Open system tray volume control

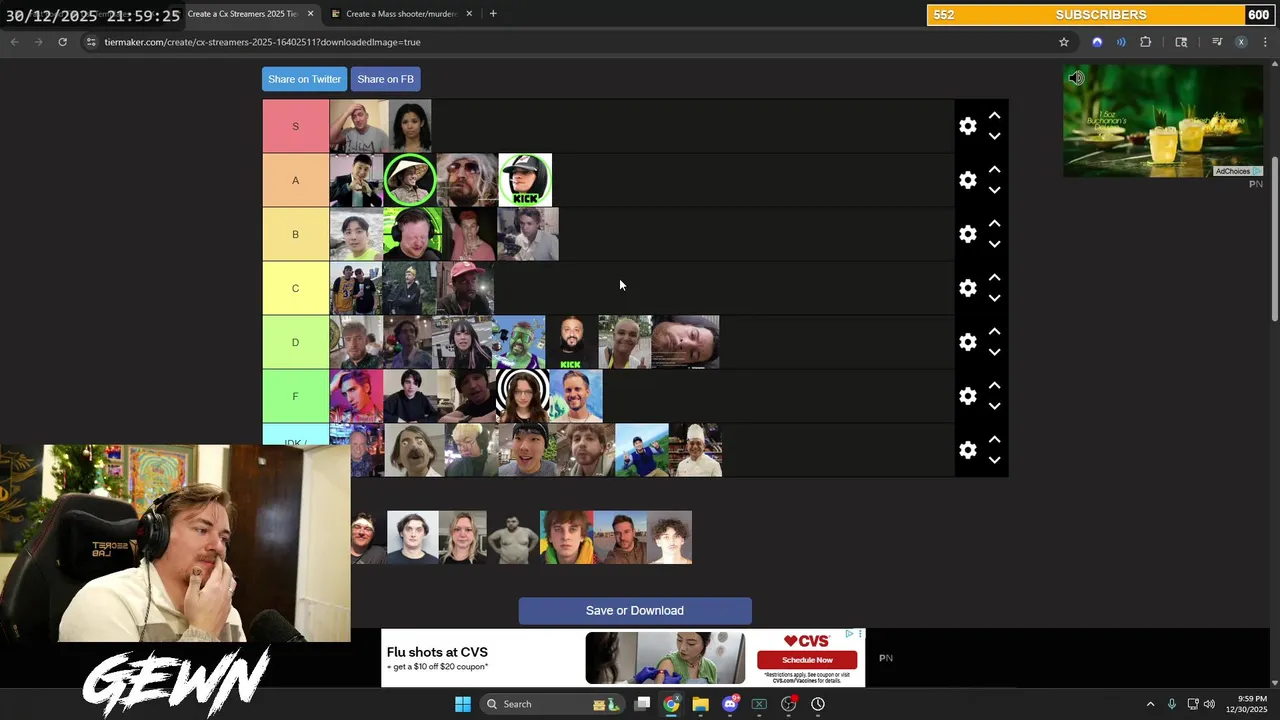(1209, 704)
